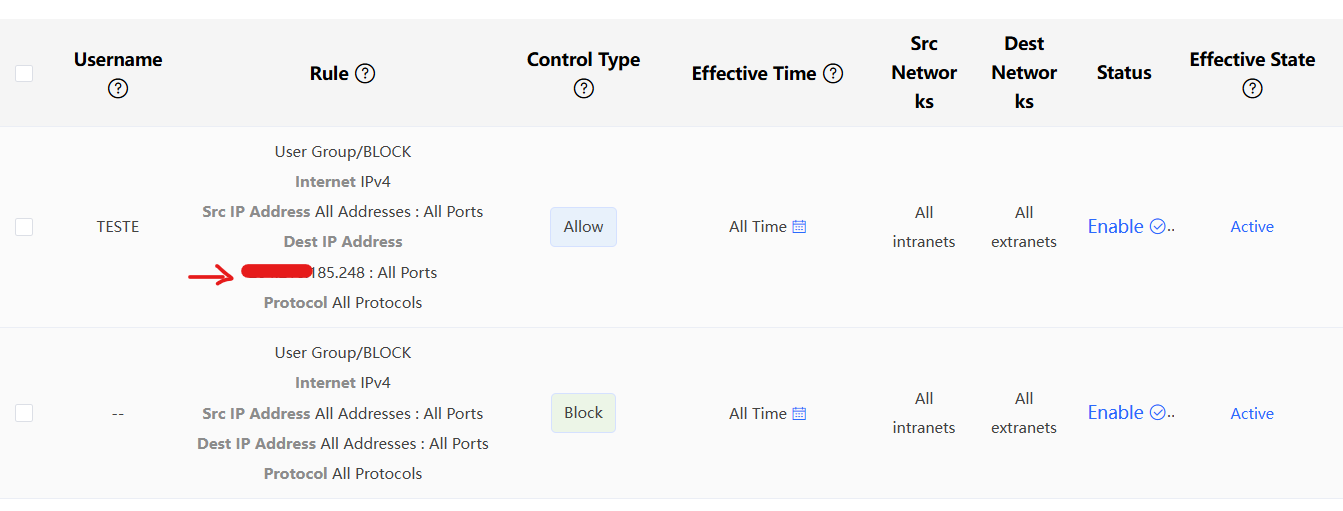Screen dimensions: 1343x511
Task: Click the Control Type help icon
Action: tap(584, 89)
